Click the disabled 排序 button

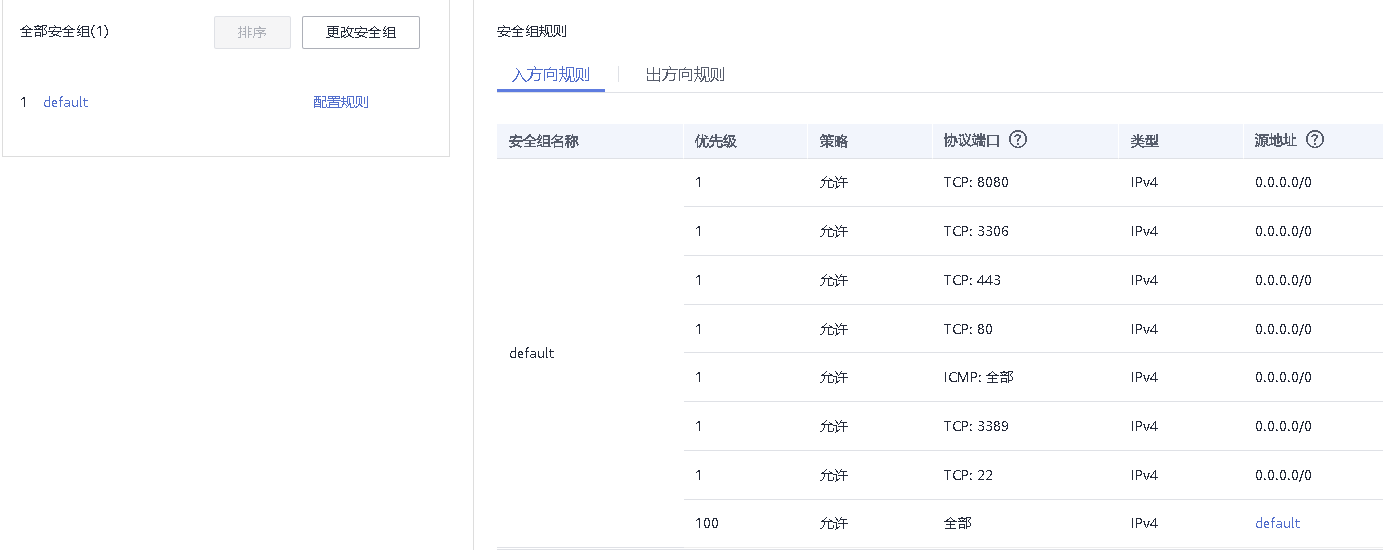(x=252, y=32)
